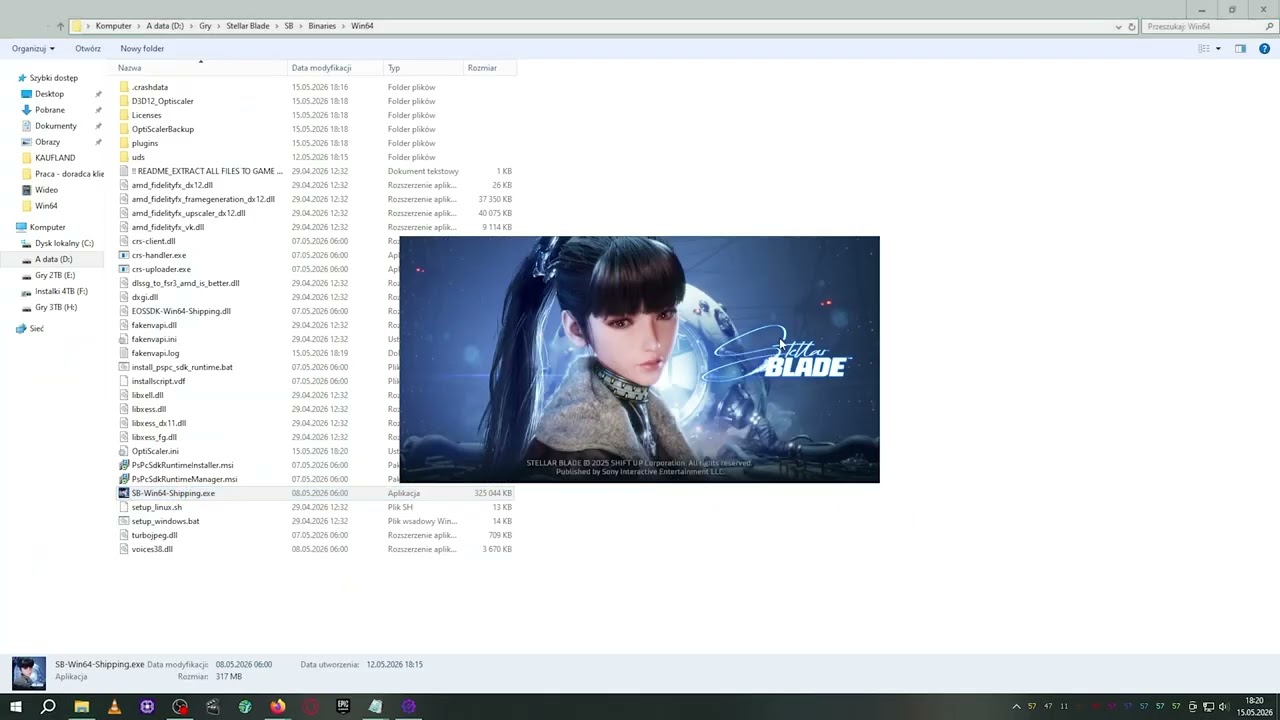Image resolution: width=1280 pixels, height=720 pixels.
Task: Navigate to Gry in the address path
Action: point(205,26)
